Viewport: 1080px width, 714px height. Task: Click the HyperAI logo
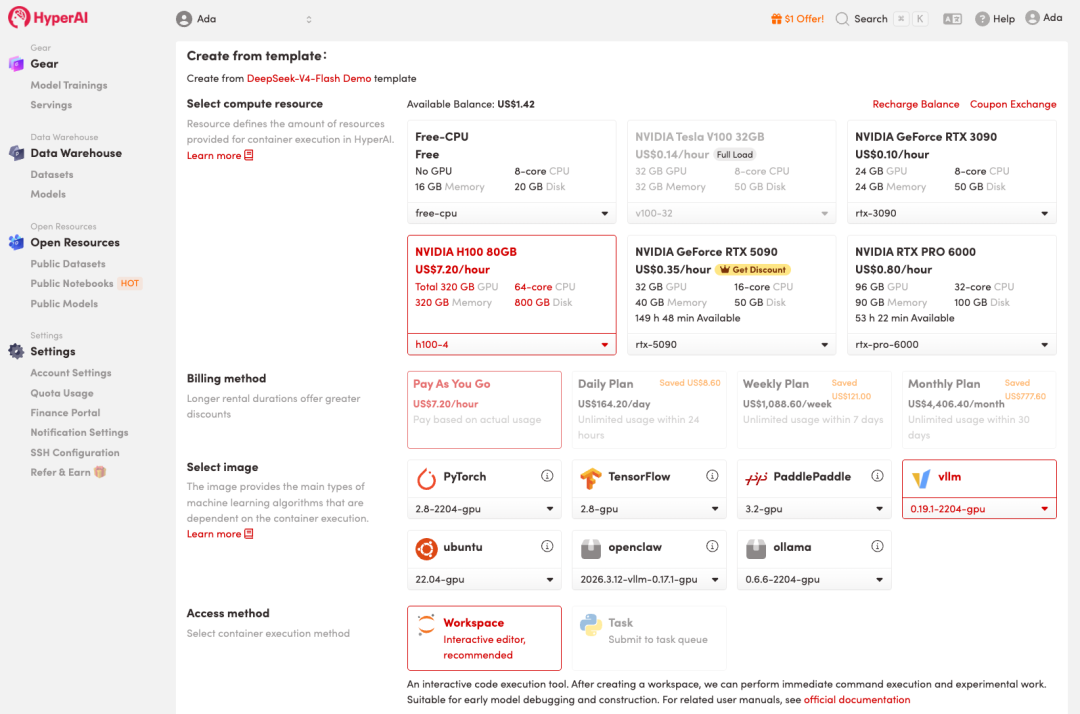(48, 17)
